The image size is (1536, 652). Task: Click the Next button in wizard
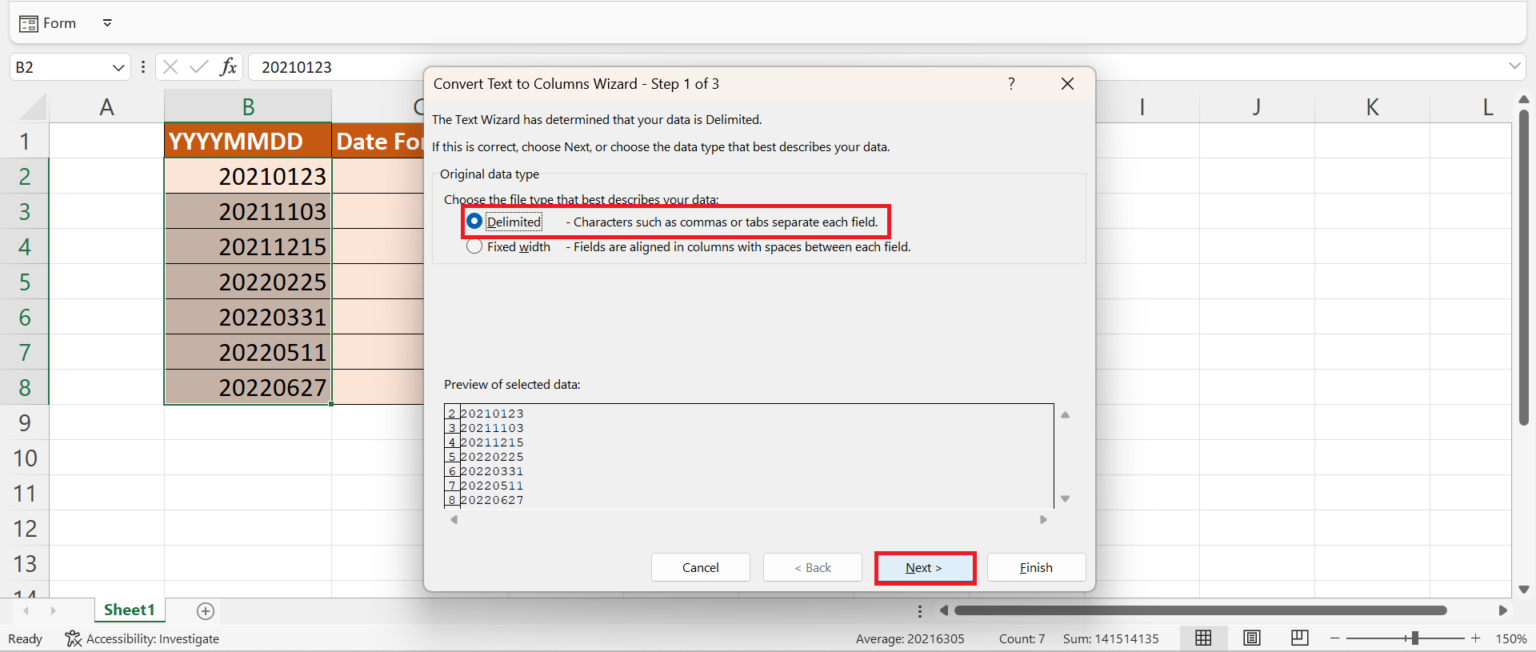pos(924,568)
